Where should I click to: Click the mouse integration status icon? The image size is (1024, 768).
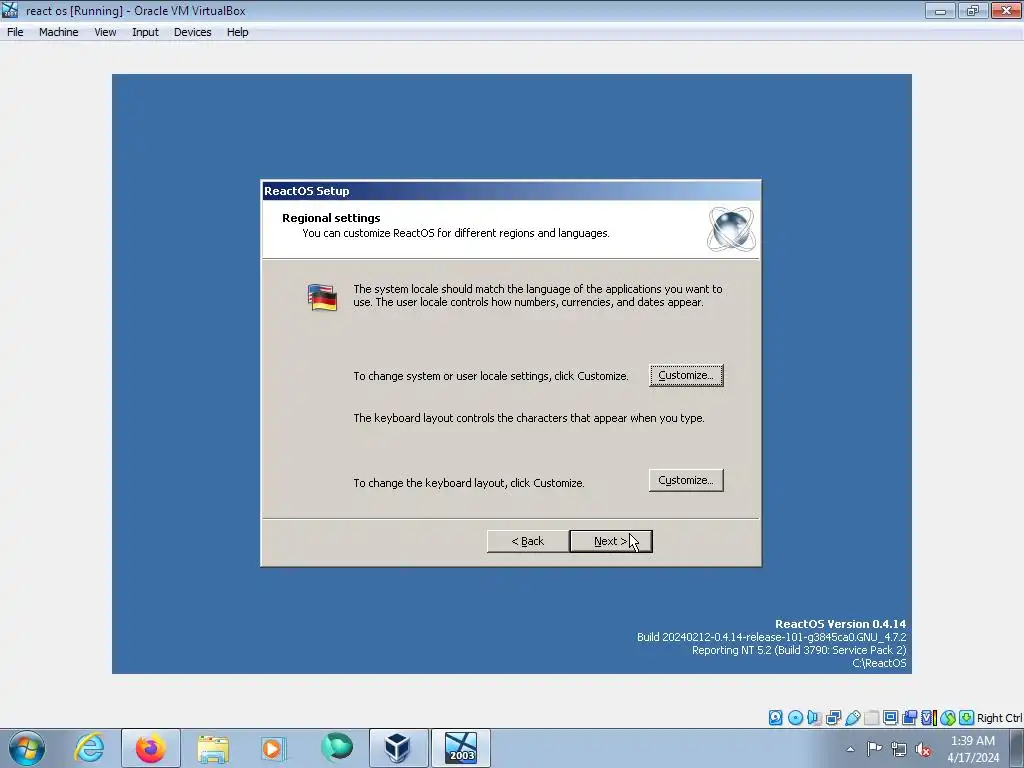click(948, 718)
